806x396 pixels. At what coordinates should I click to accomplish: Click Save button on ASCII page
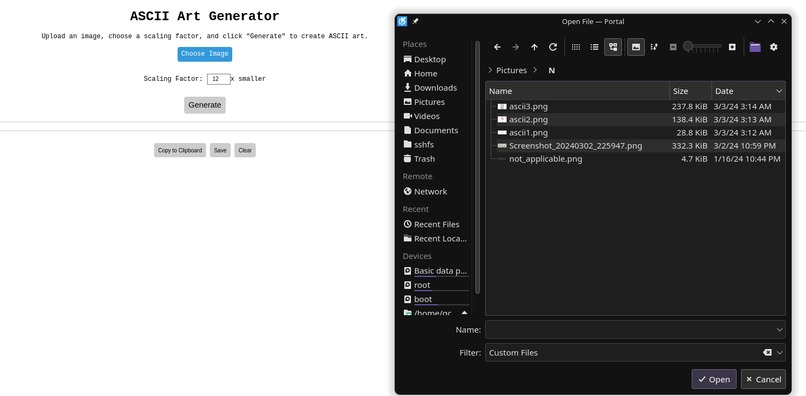click(220, 150)
